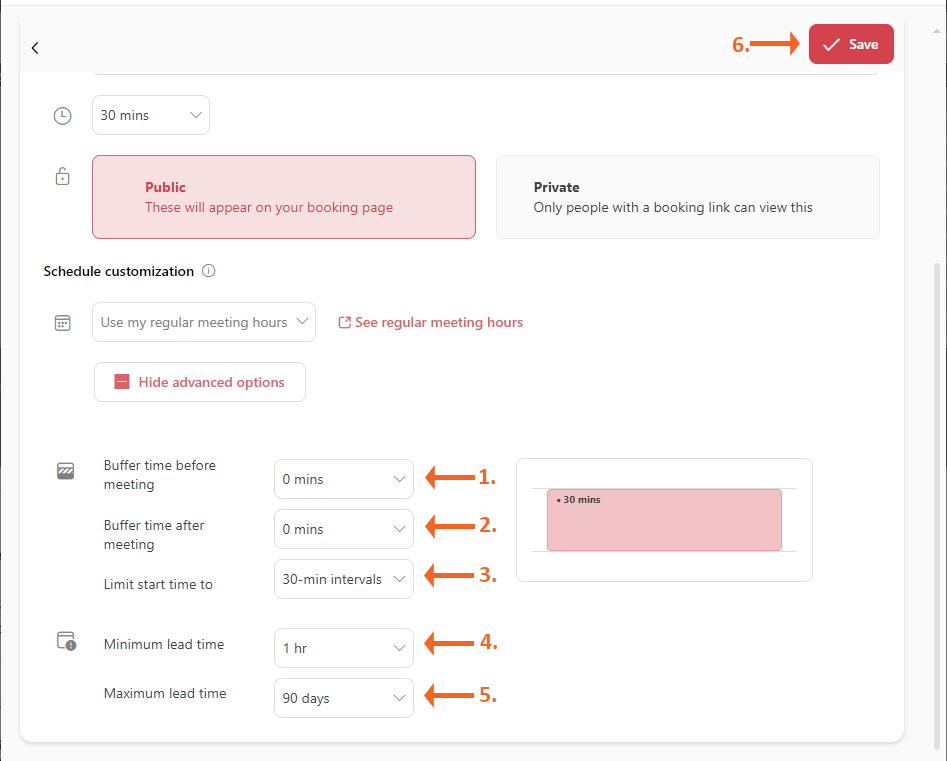947x761 pixels.
Task: Collapse with Hide advanced options
Action: pyautogui.click(x=200, y=382)
